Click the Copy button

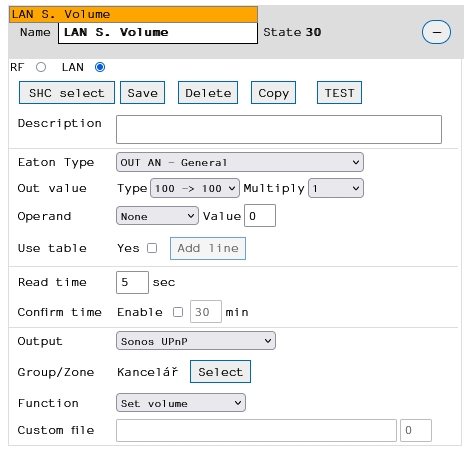(x=273, y=93)
